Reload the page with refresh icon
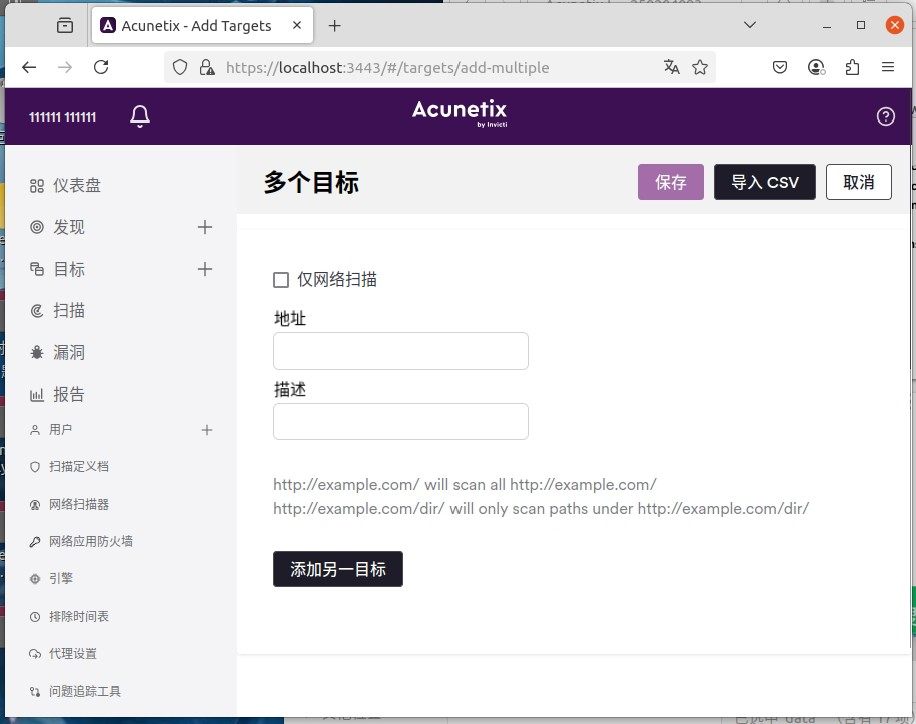916x724 pixels. (x=101, y=67)
